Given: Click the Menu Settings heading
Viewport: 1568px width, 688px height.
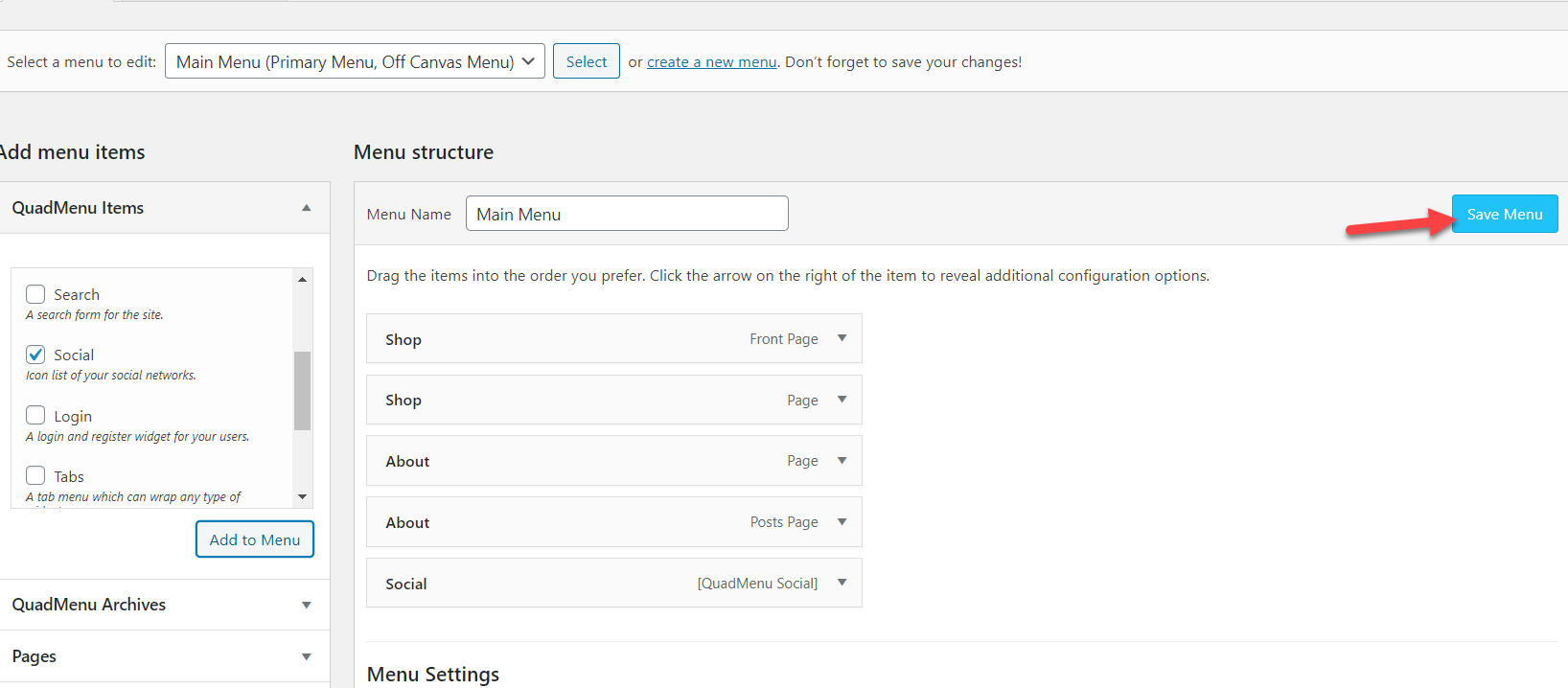Looking at the screenshot, I should [433, 675].
